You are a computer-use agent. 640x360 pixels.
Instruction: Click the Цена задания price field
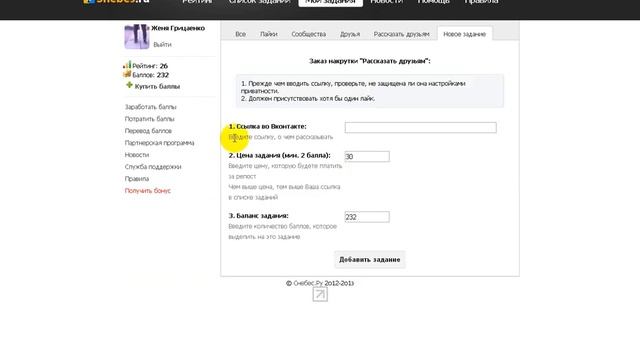[367, 156]
